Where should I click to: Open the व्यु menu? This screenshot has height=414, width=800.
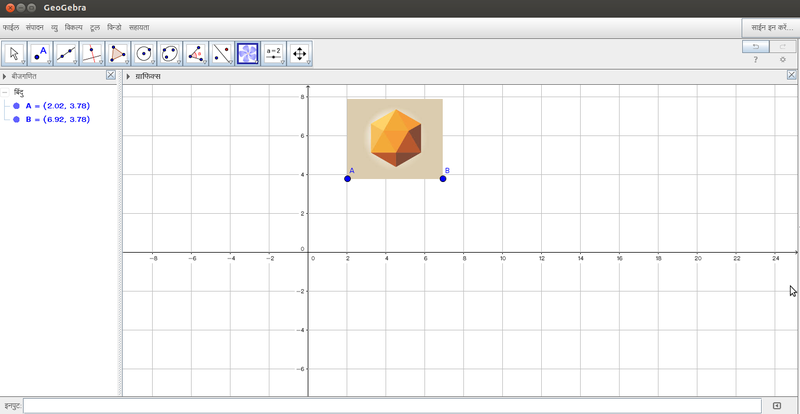55,28
